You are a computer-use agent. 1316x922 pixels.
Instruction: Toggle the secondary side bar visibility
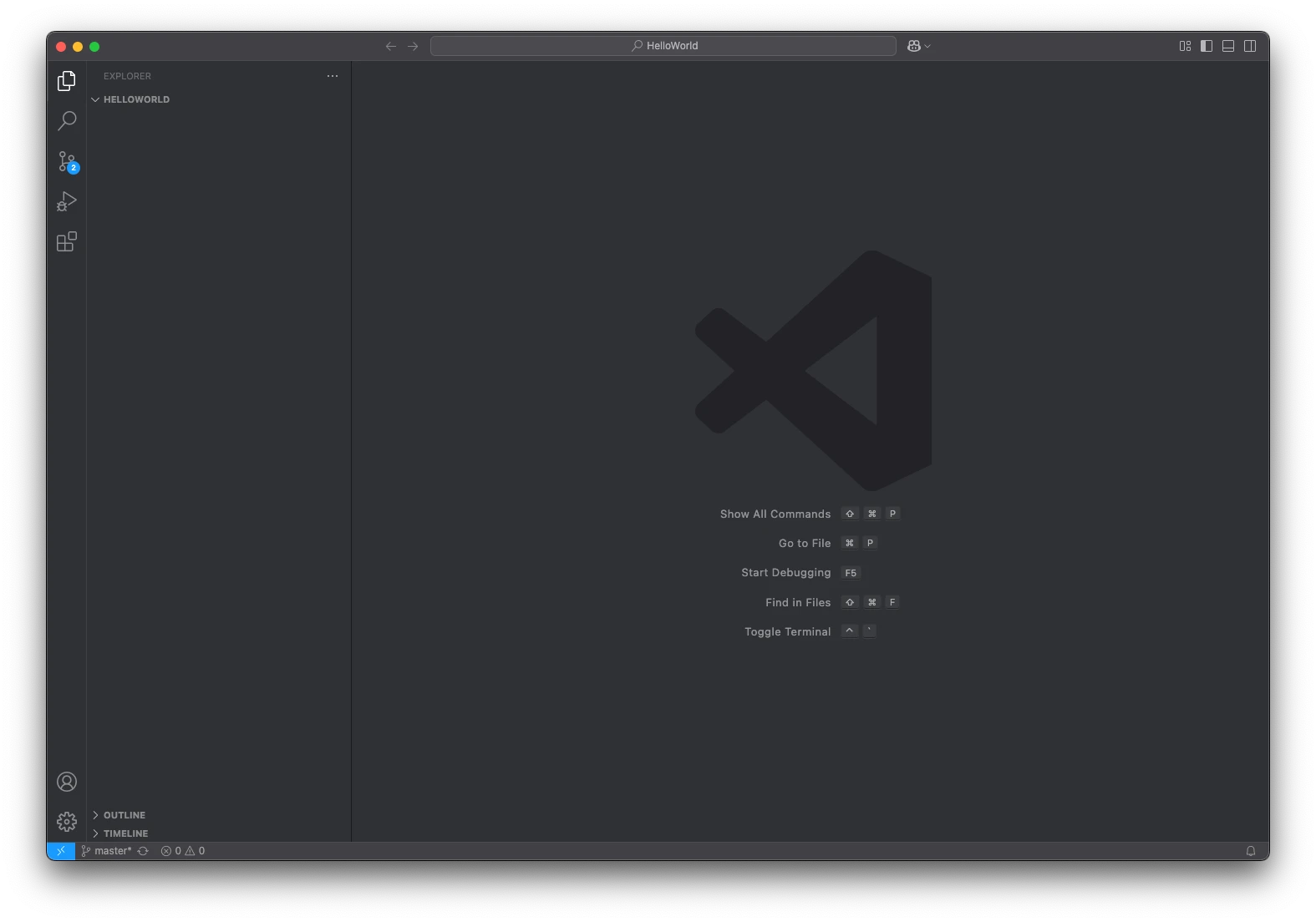1250,46
